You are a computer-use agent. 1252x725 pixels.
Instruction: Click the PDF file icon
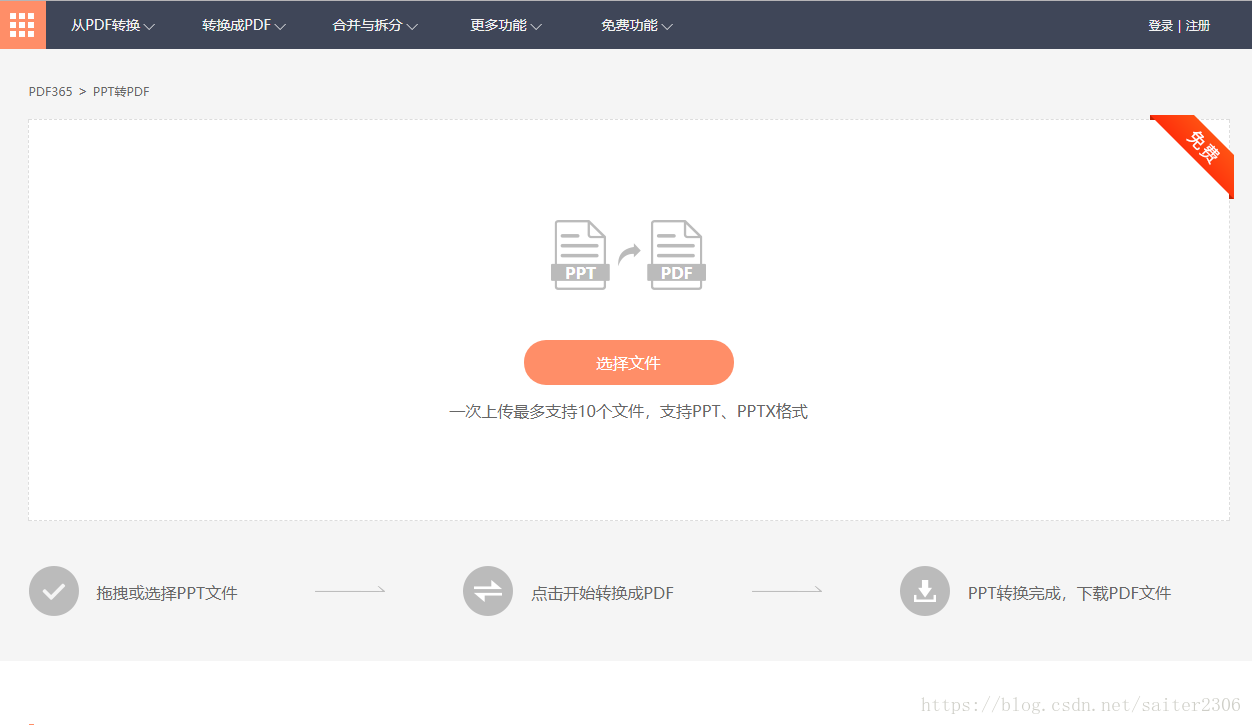pyautogui.click(x=677, y=255)
